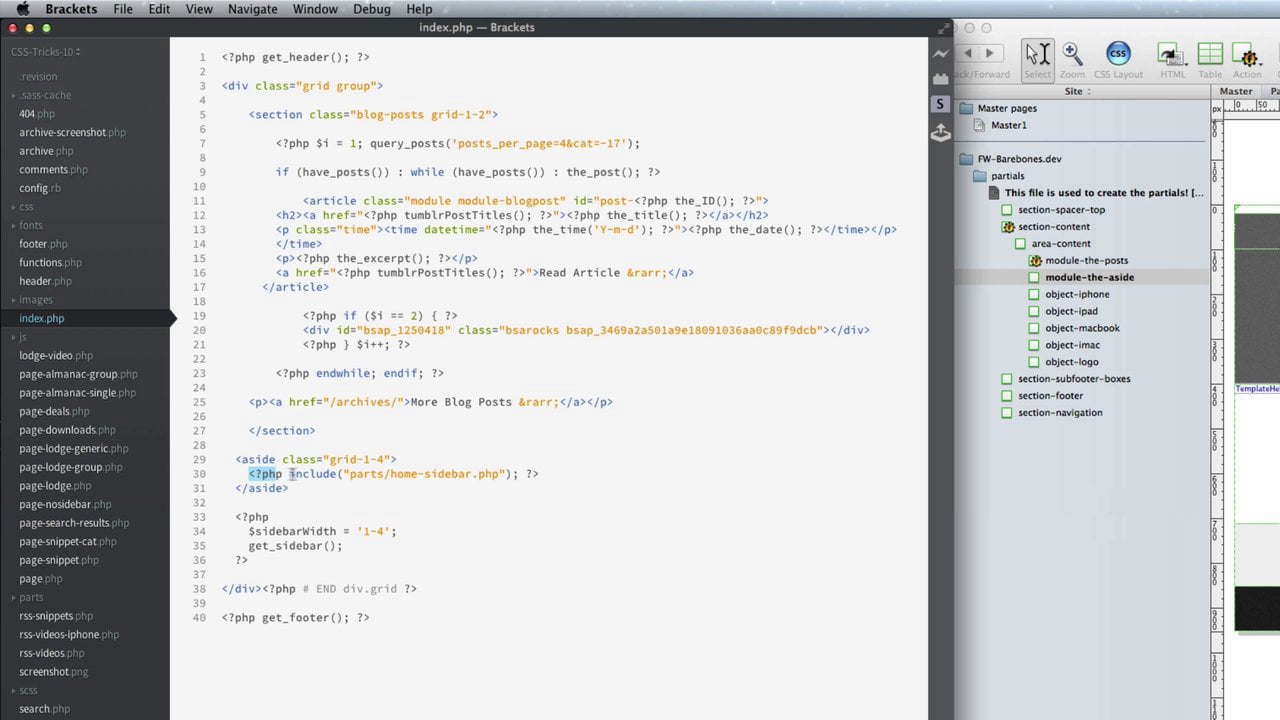The image size is (1280, 720).
Task: Click the gear action icon beside section-content
Action: click(x=1008, y=227)
